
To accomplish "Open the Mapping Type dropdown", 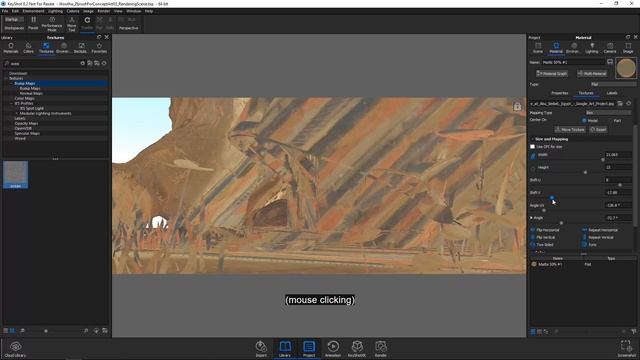I will click(x=608, y=113).
